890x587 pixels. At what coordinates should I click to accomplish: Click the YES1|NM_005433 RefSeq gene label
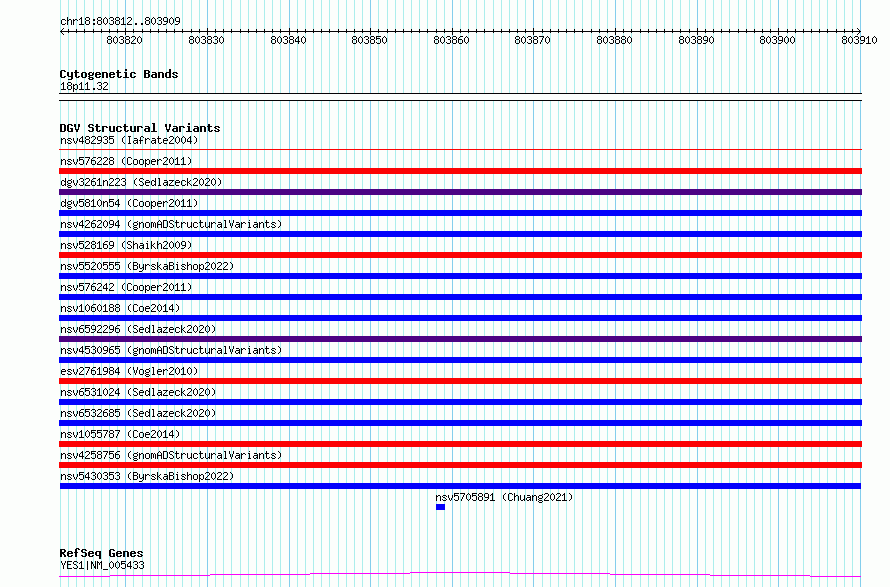coord(102,565)
